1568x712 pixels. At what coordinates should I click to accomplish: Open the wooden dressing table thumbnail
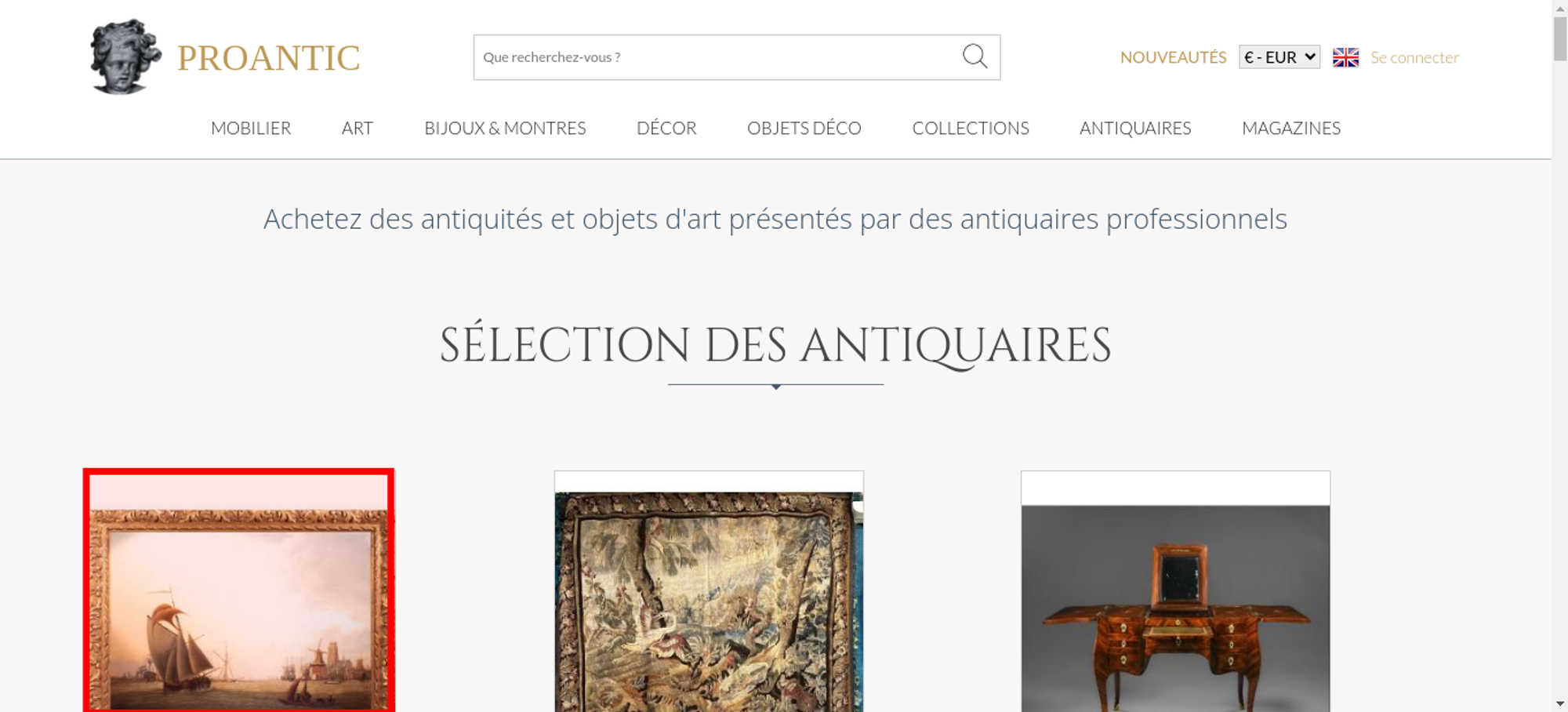coord(1175,592)
